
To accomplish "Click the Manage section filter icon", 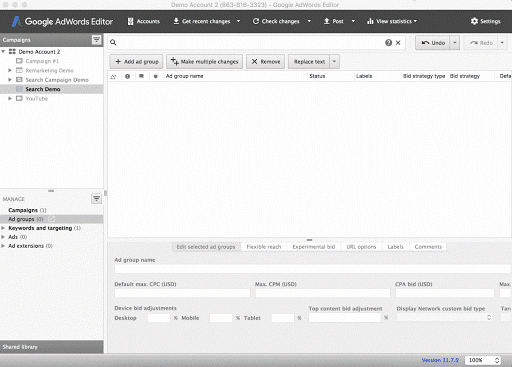I will point(96,199).
